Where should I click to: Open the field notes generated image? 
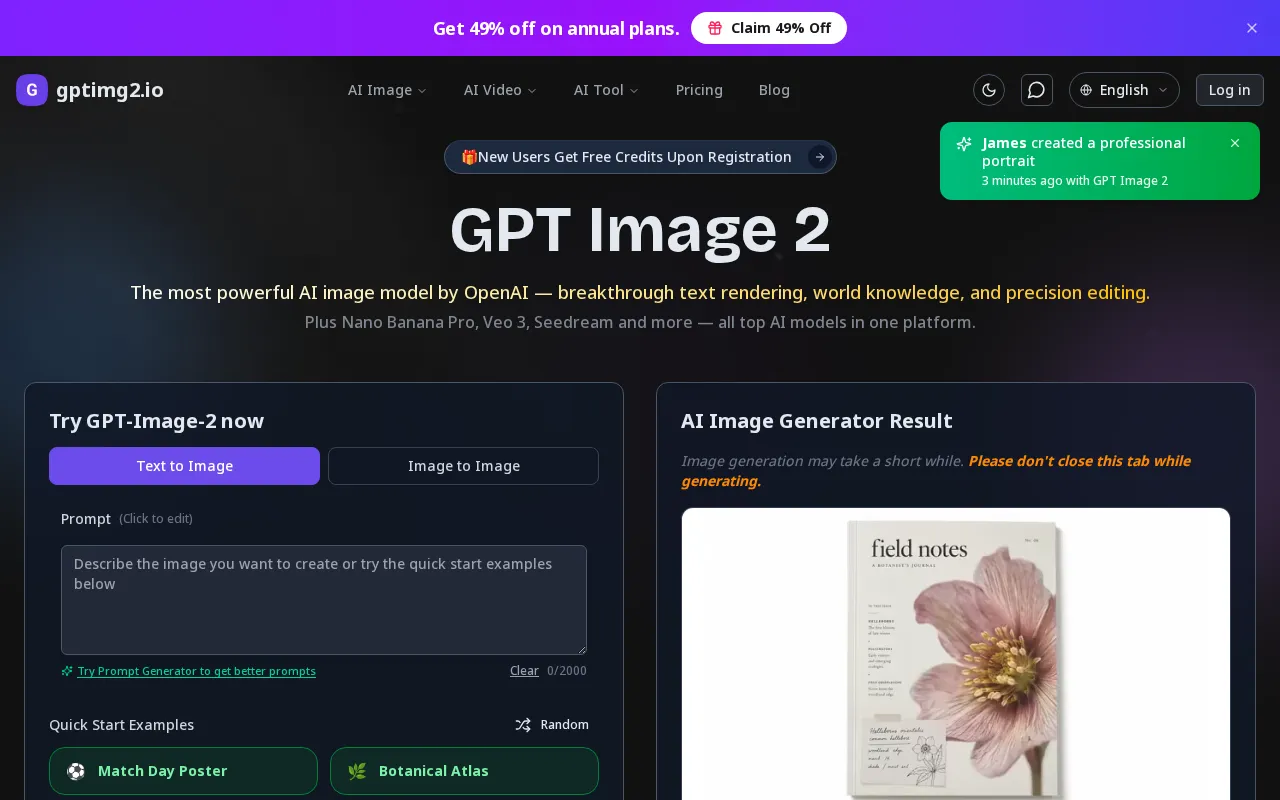[955, 654]
